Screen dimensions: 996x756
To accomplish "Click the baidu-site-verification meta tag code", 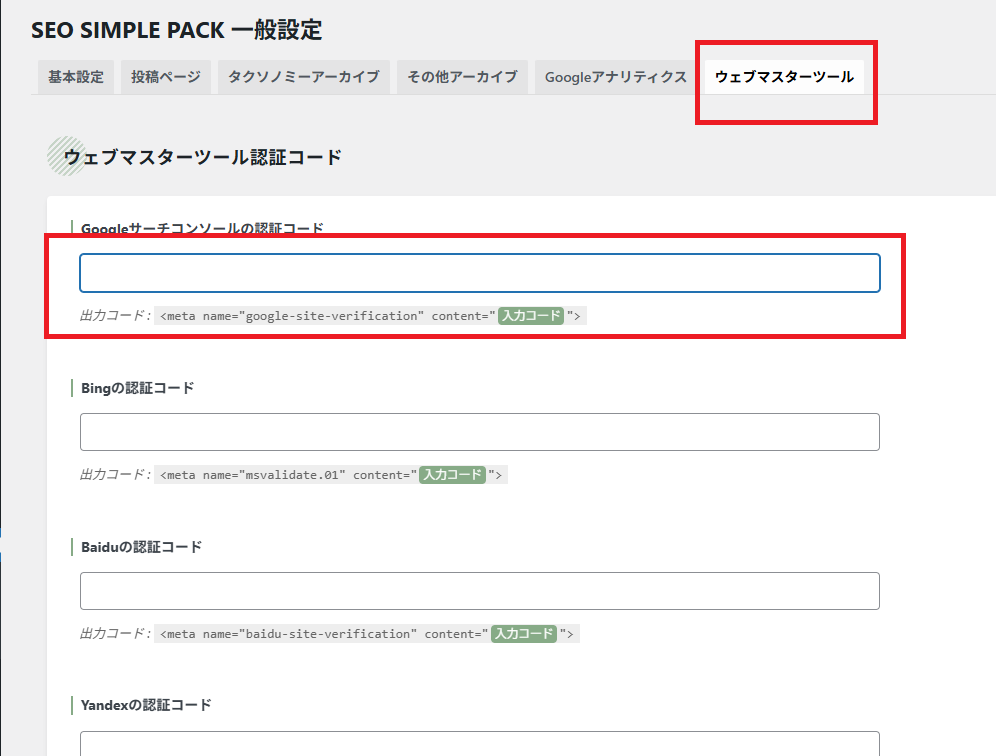I will click(x=322, y=634).
